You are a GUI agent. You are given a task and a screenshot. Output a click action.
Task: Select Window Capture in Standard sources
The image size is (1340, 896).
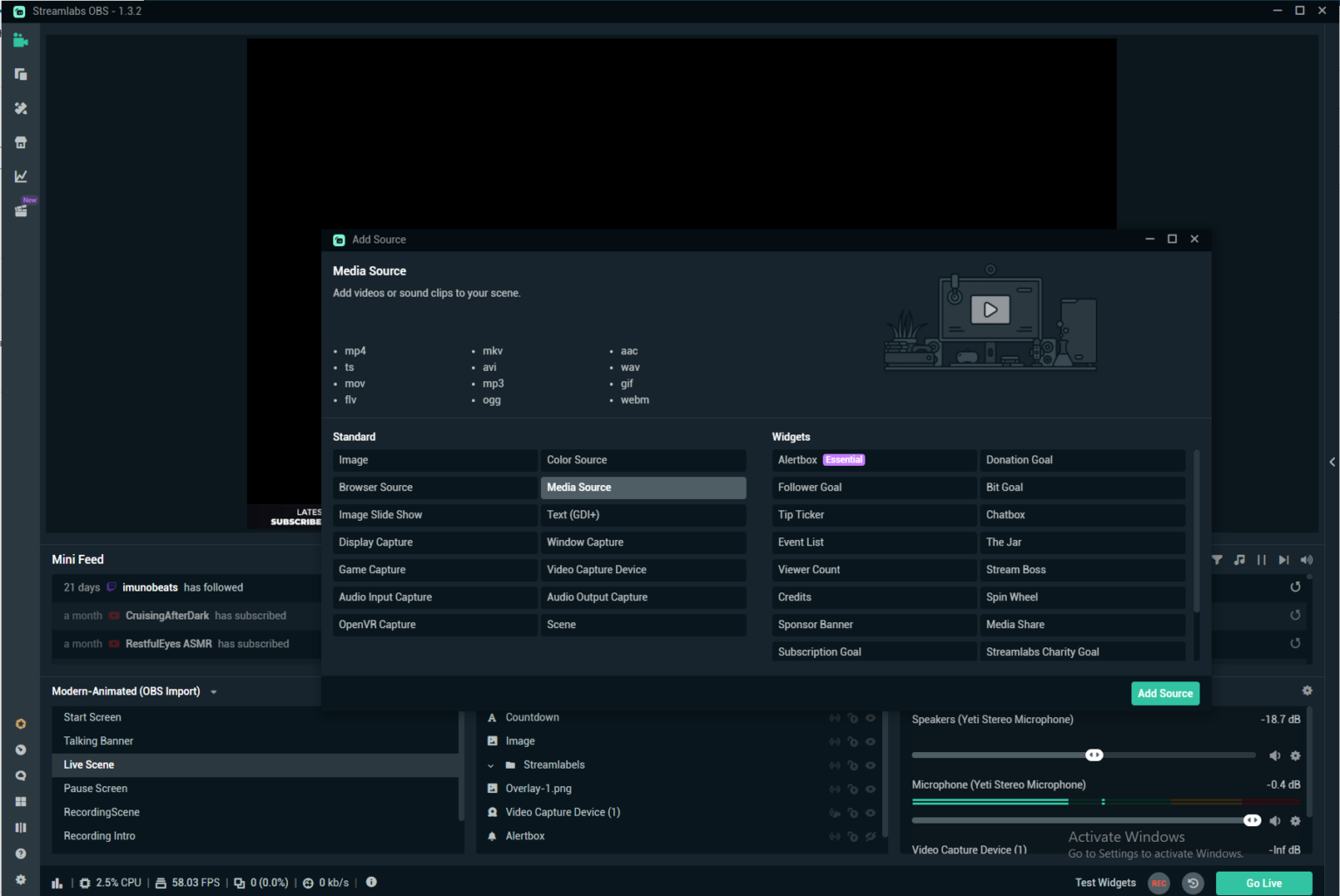click(x=643, y=542)
